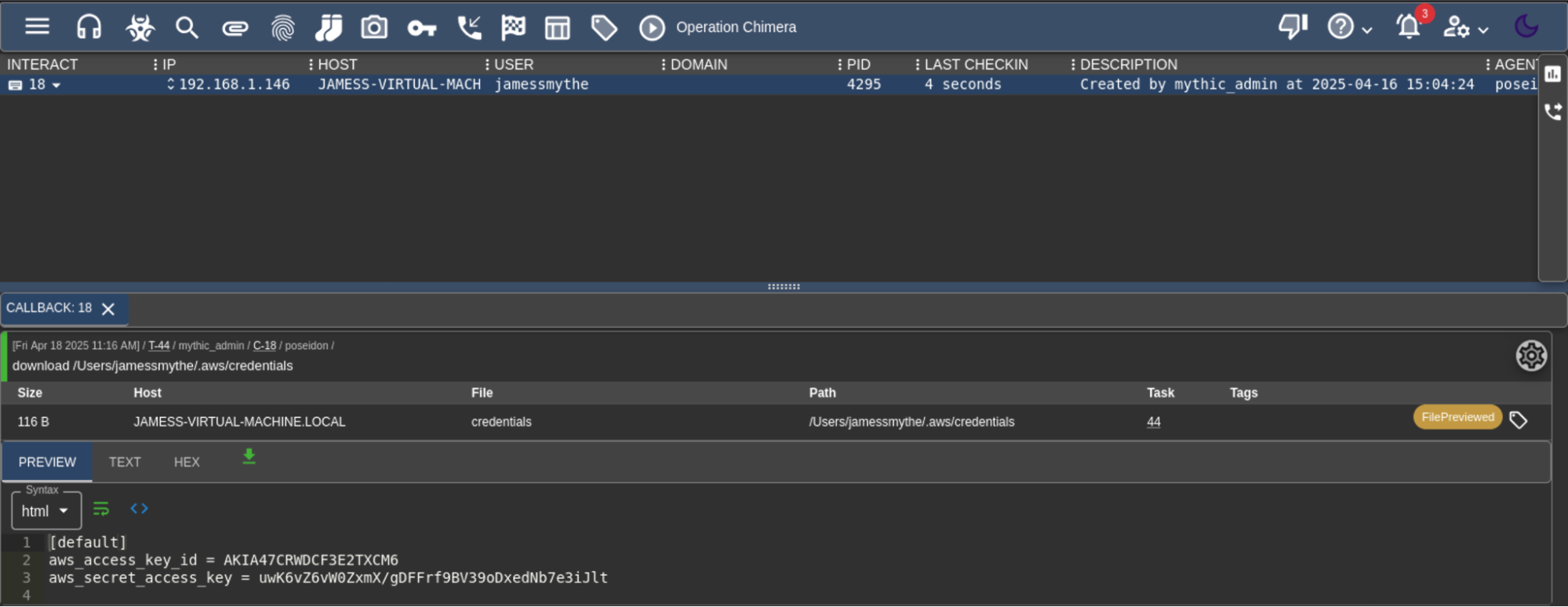Switch to the HEX tab
The image size is (1568, 607).
(x=187, y=462)
